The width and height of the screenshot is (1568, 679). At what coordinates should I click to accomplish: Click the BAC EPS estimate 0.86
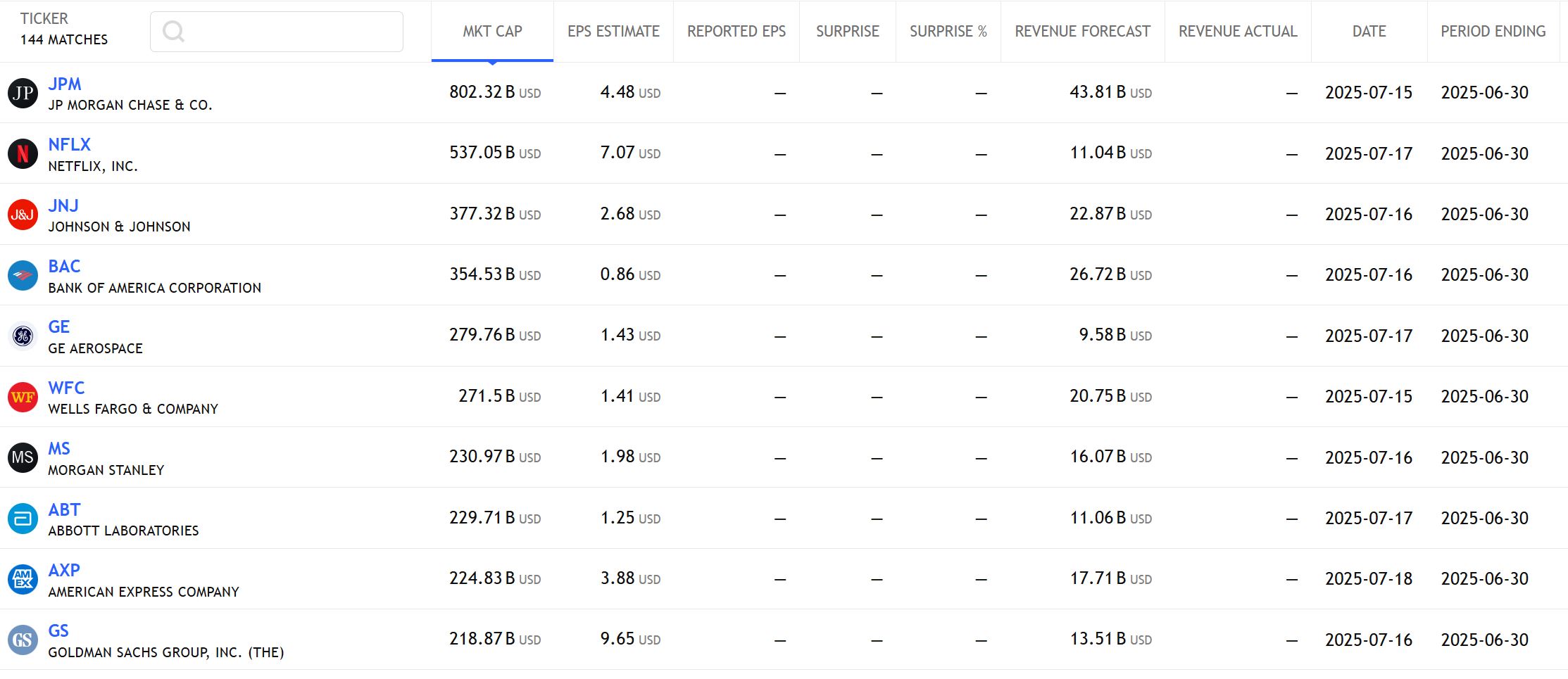tap(630, 274)
